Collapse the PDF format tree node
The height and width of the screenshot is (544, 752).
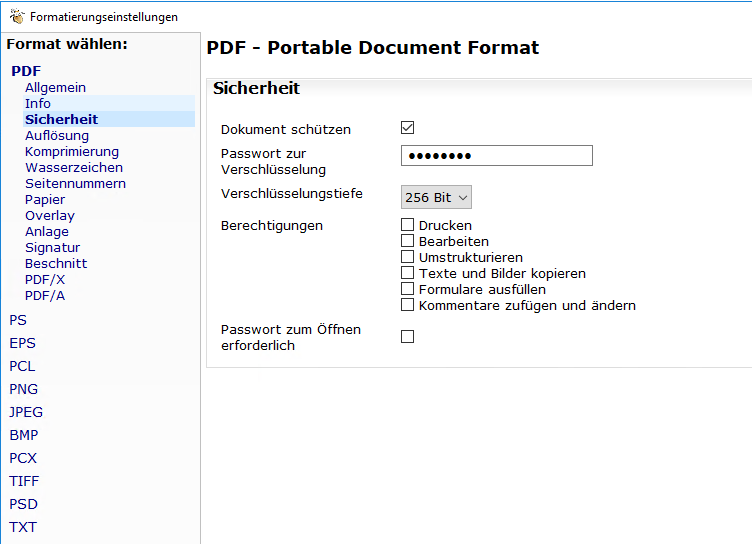point(26,71)
